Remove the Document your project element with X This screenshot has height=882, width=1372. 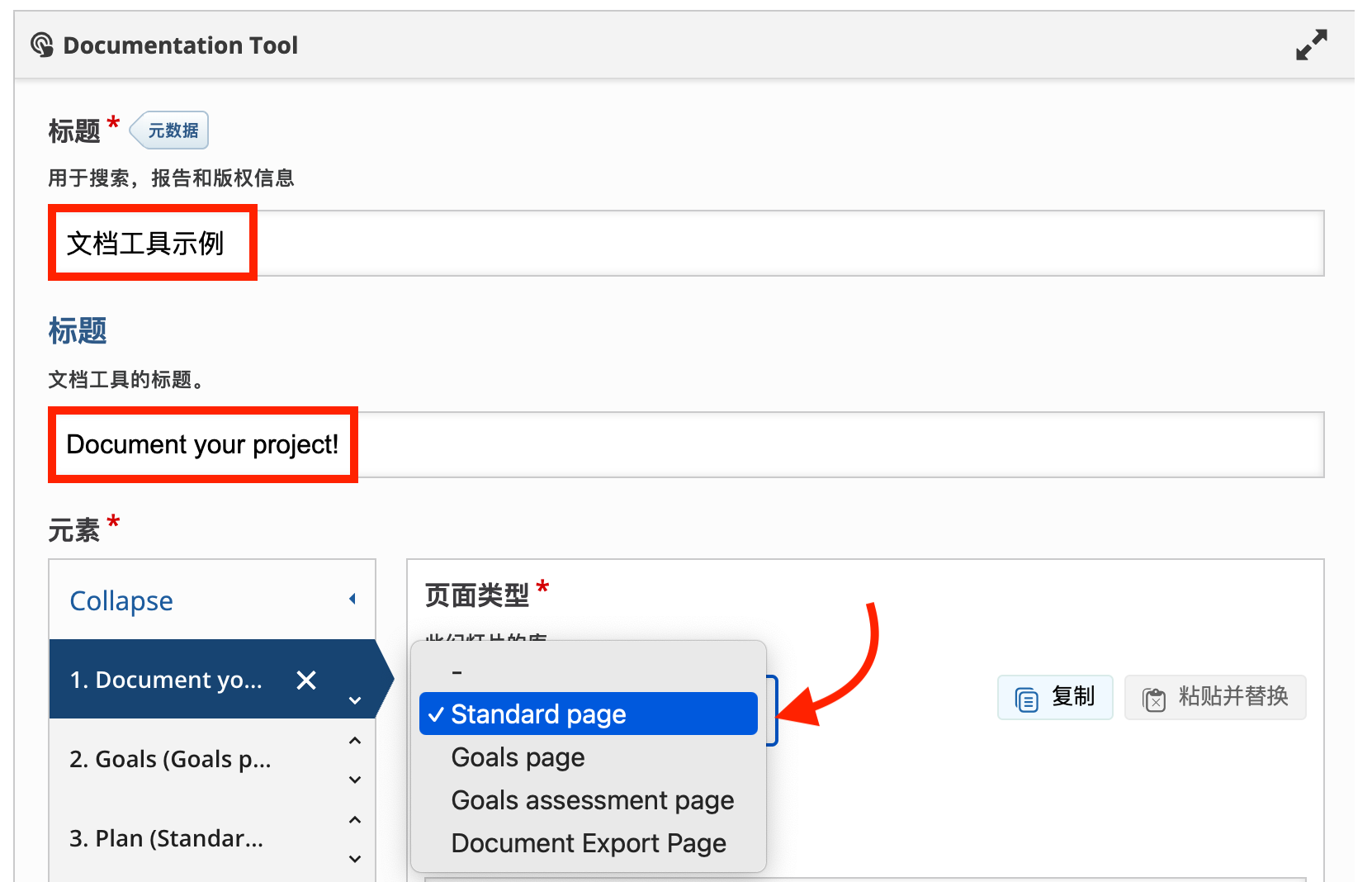click(306, 680)
